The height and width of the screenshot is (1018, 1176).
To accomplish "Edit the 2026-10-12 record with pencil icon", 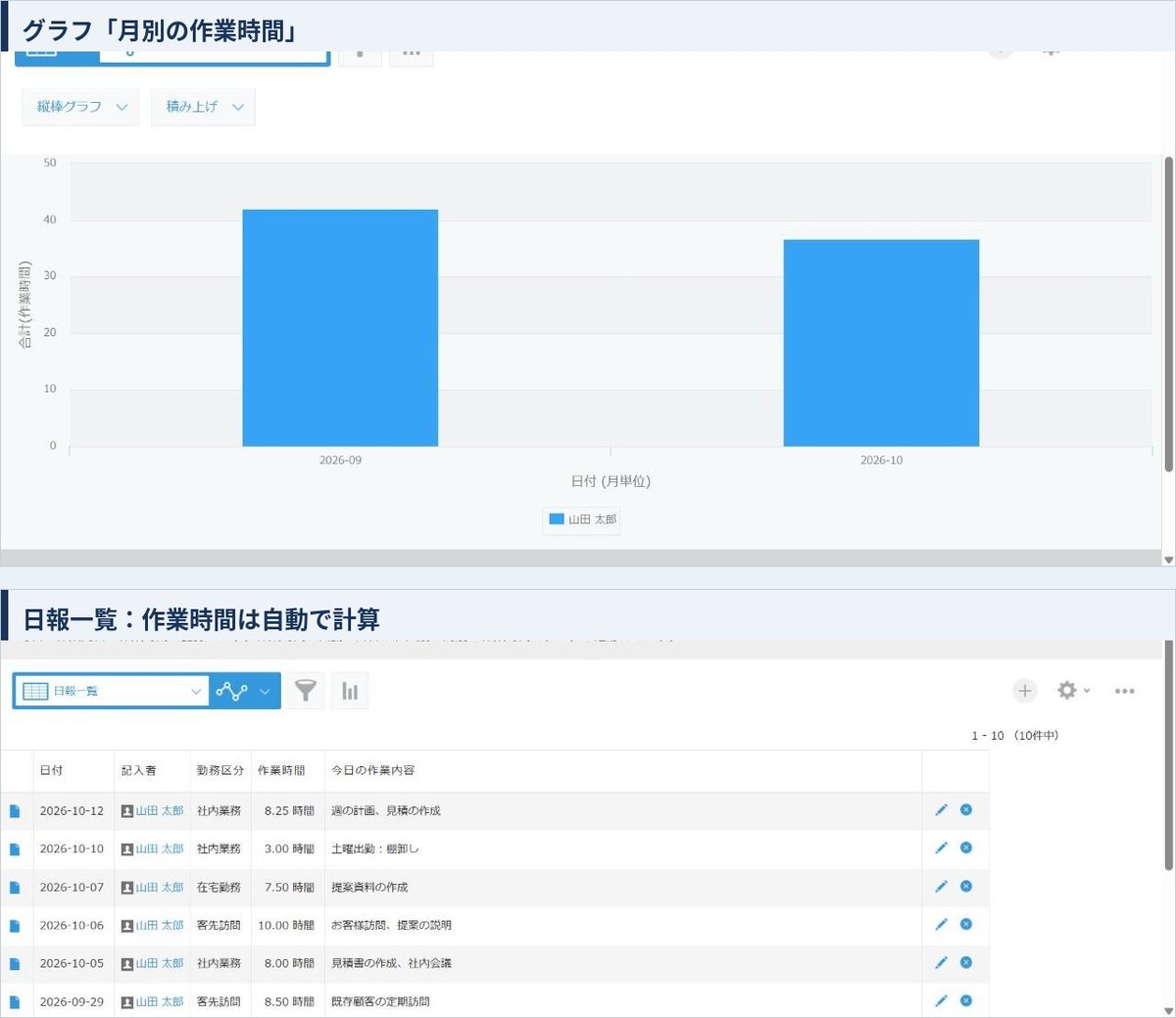I will [x=941, y=809].
